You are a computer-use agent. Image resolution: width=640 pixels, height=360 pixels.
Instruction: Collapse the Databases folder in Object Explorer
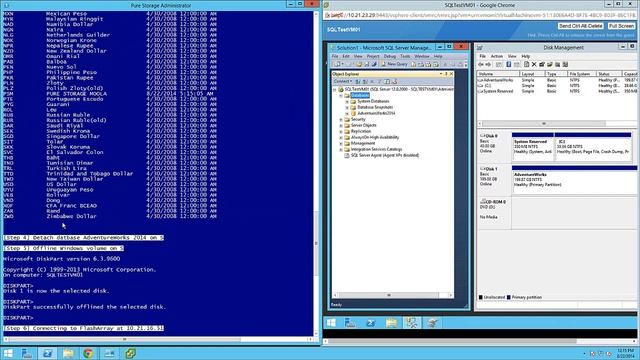341,95
